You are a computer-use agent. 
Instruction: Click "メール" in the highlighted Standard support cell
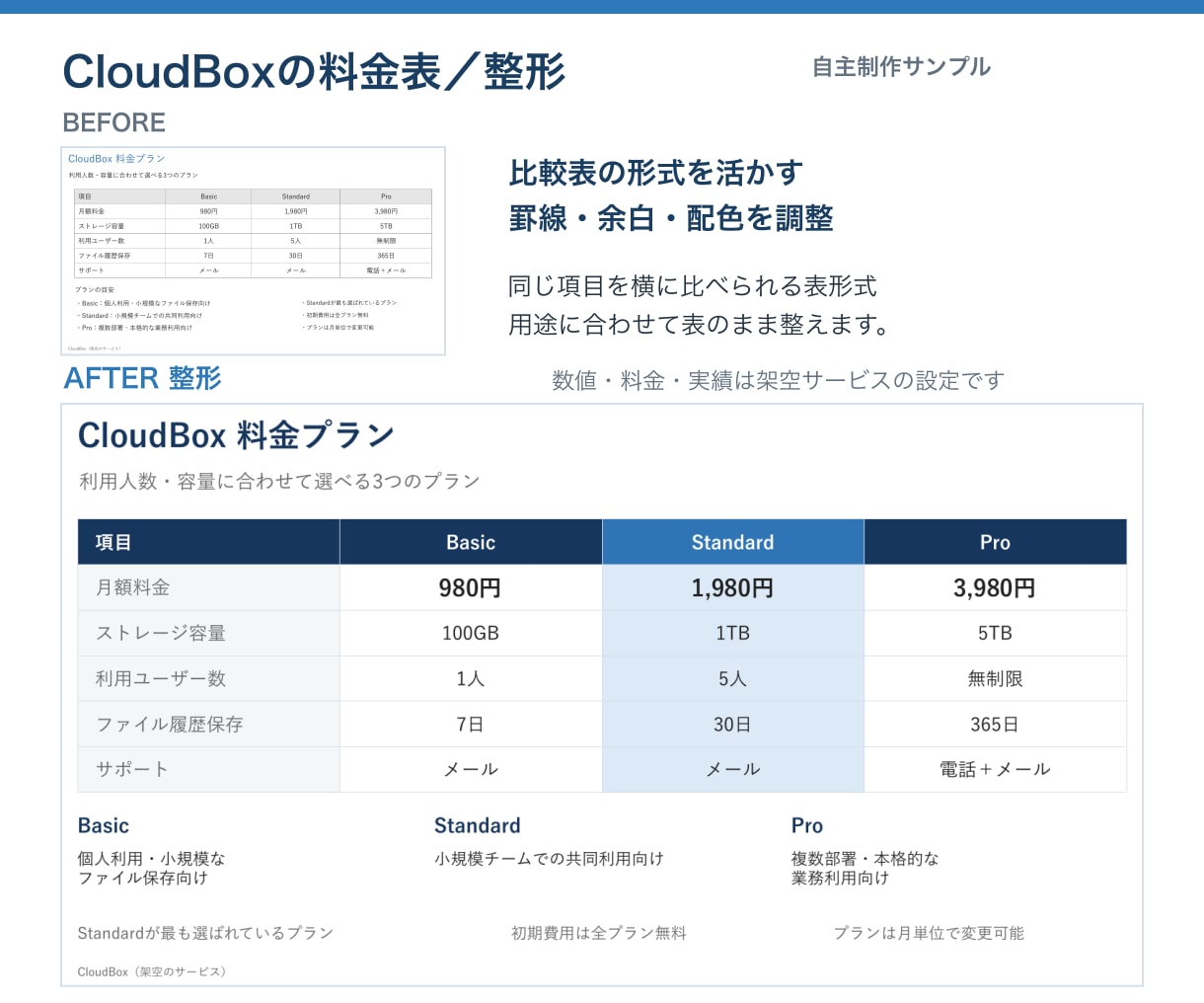[x=733, y=769]
